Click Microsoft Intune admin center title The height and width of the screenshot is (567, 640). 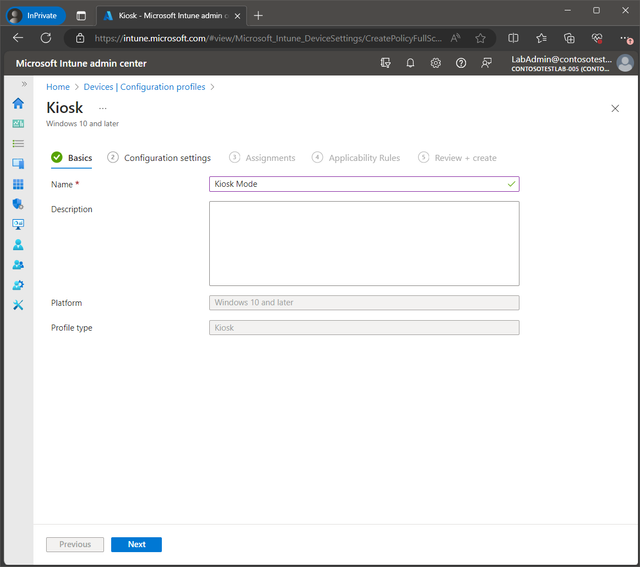point(81,63)
